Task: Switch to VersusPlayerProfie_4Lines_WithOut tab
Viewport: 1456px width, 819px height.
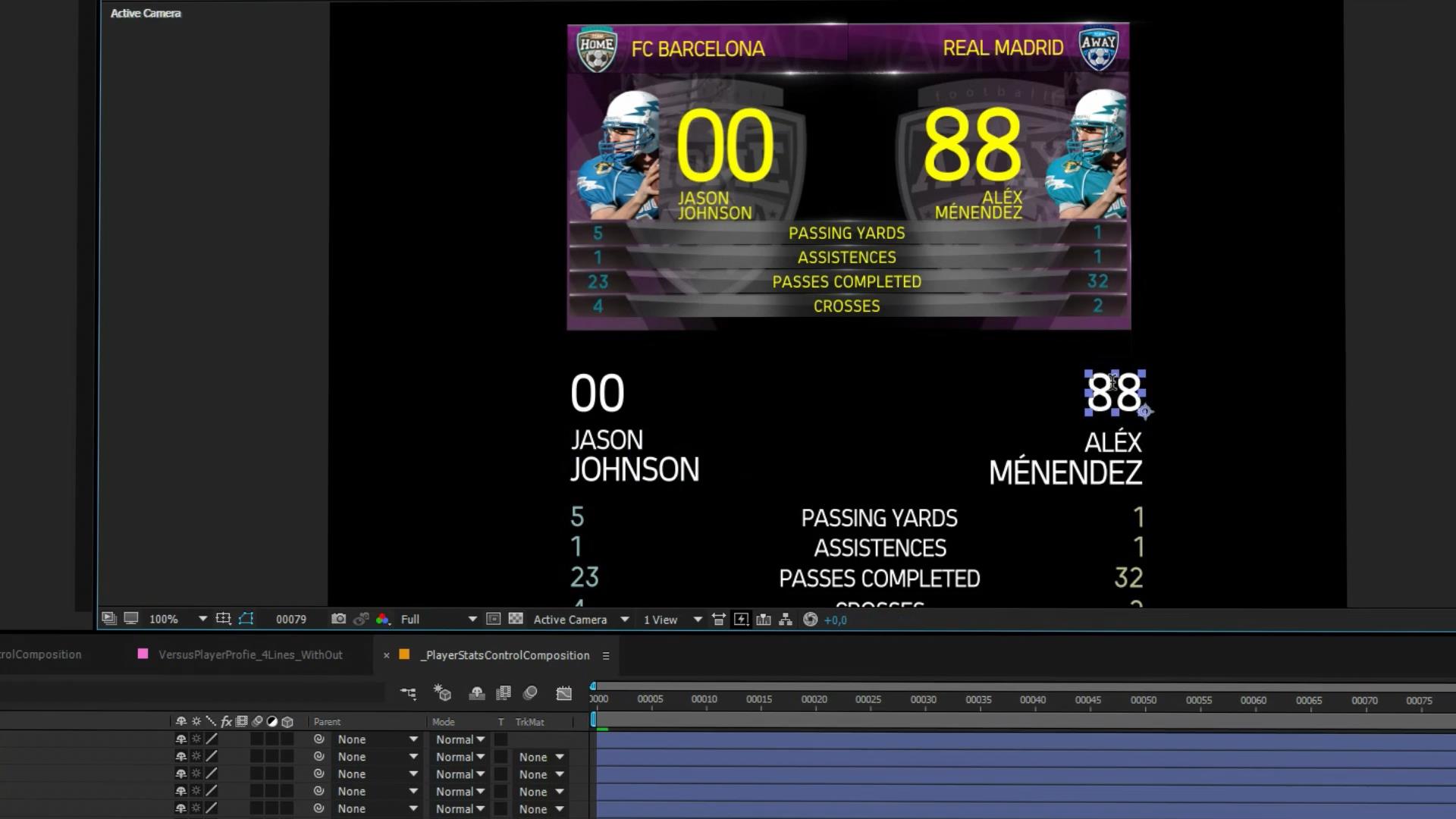Action: pos(250,654)
